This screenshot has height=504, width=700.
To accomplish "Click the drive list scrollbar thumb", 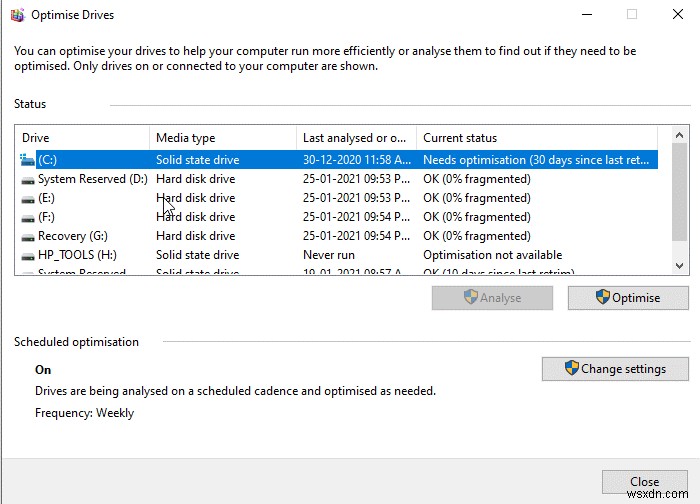I will (679, 192).
